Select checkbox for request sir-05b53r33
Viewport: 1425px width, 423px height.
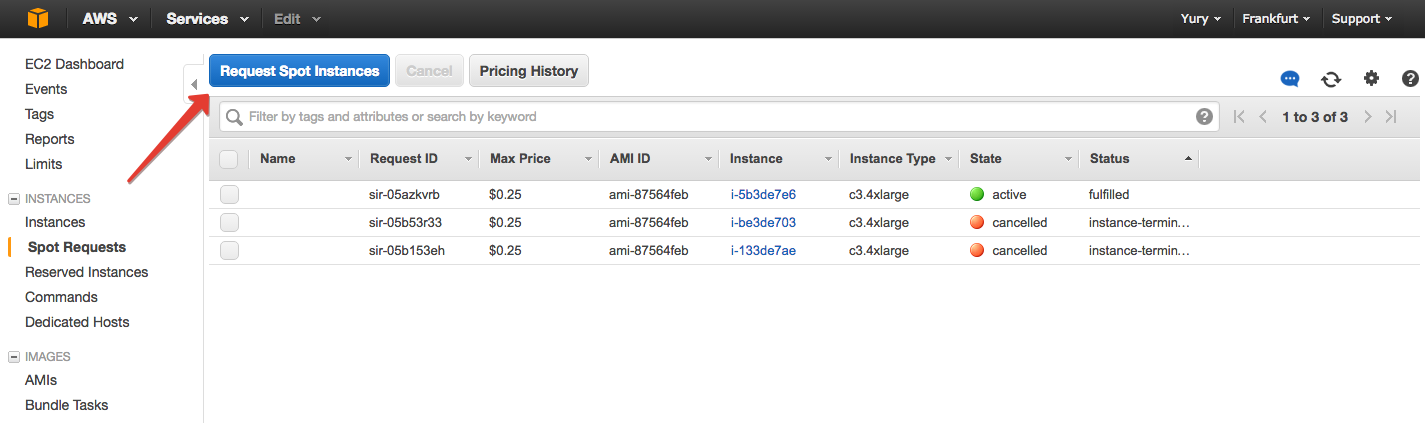(x=229, y=222)
